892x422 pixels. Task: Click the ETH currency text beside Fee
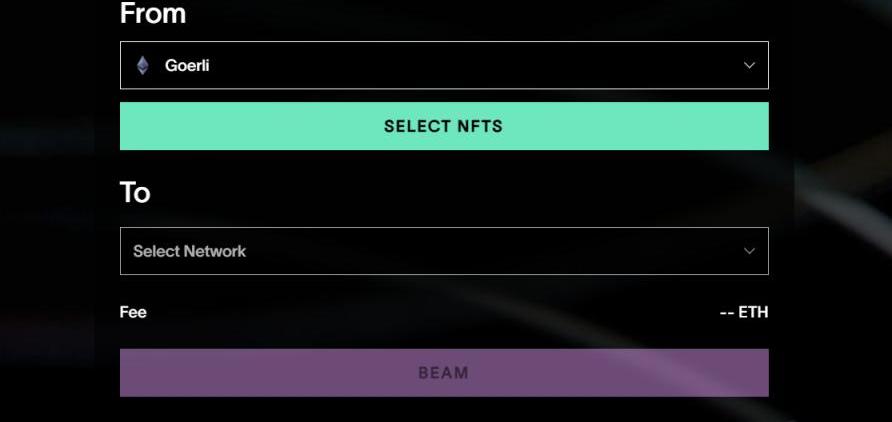753,312
